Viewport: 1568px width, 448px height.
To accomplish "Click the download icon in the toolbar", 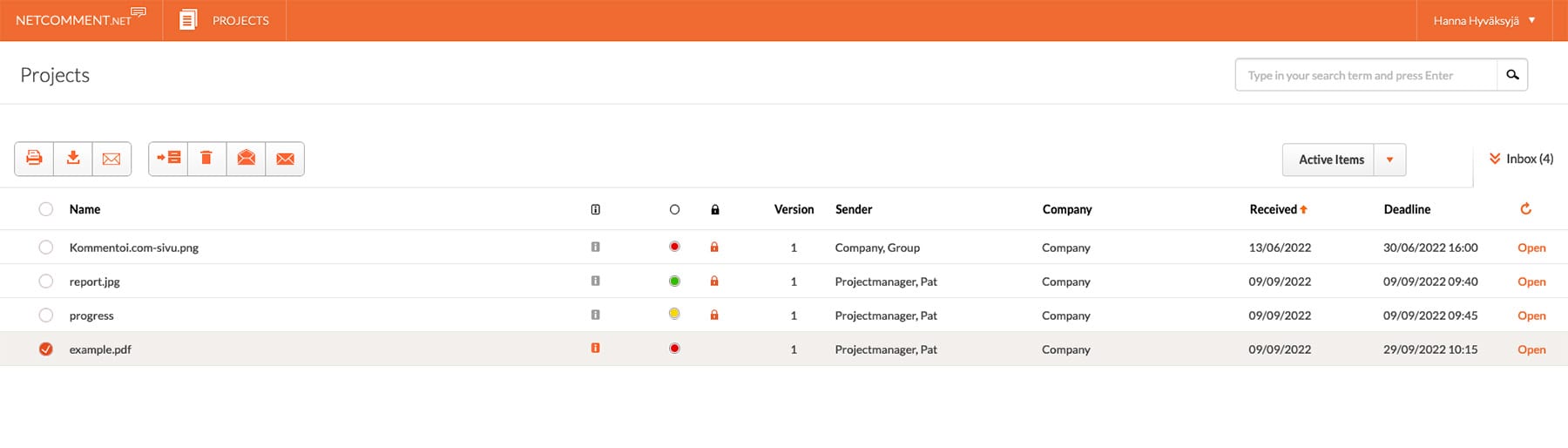I will tap(73, 159).
